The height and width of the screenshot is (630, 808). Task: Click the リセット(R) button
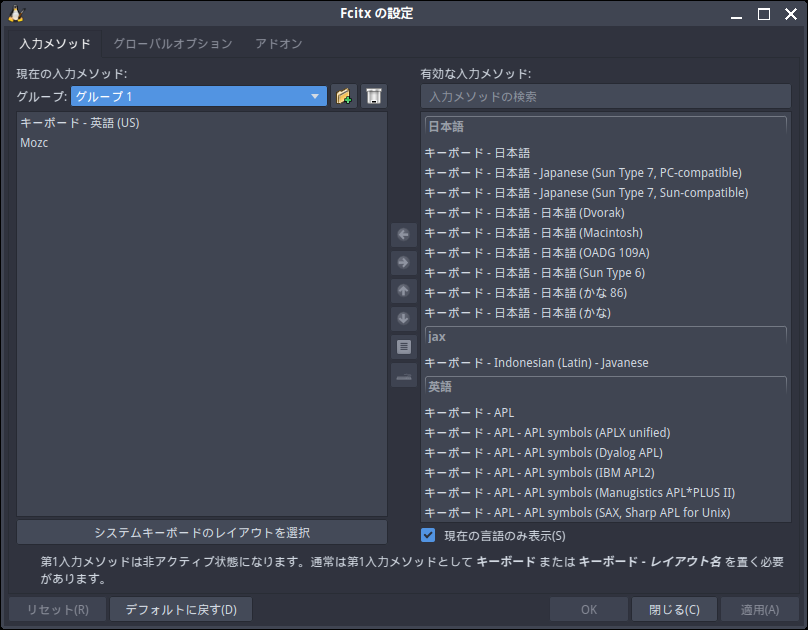(58, 609)
